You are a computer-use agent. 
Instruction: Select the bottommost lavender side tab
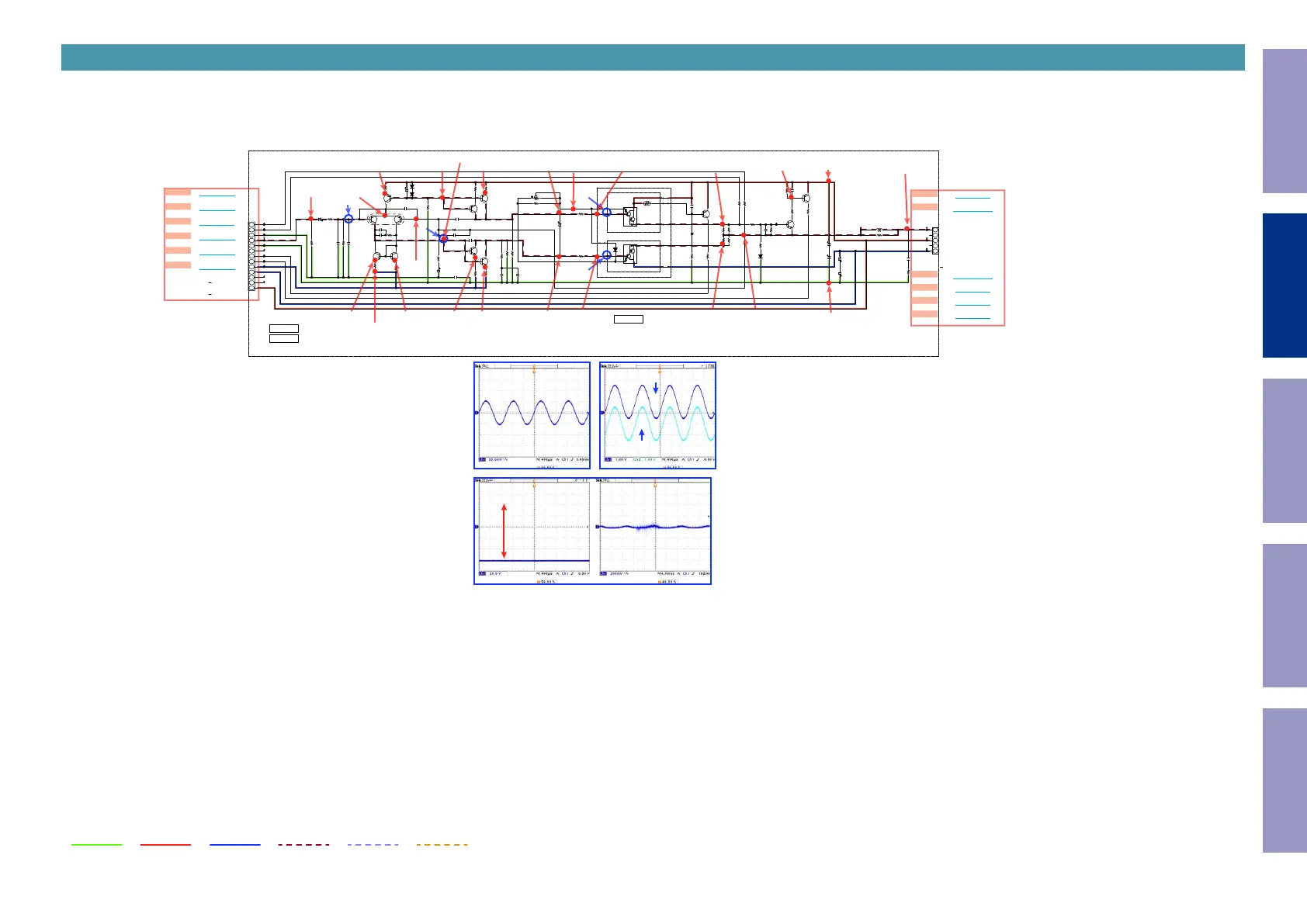point(1284,780)
